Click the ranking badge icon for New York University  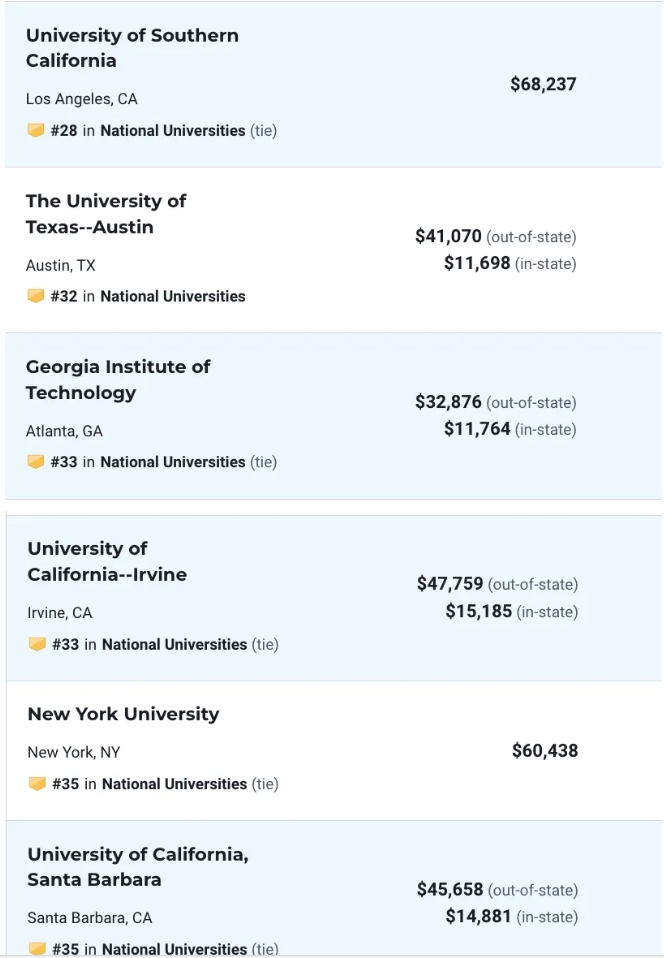[38, 784]
